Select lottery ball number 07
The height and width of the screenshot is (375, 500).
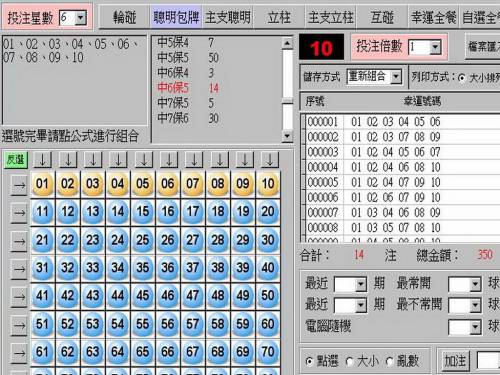(x=193, y=184)
